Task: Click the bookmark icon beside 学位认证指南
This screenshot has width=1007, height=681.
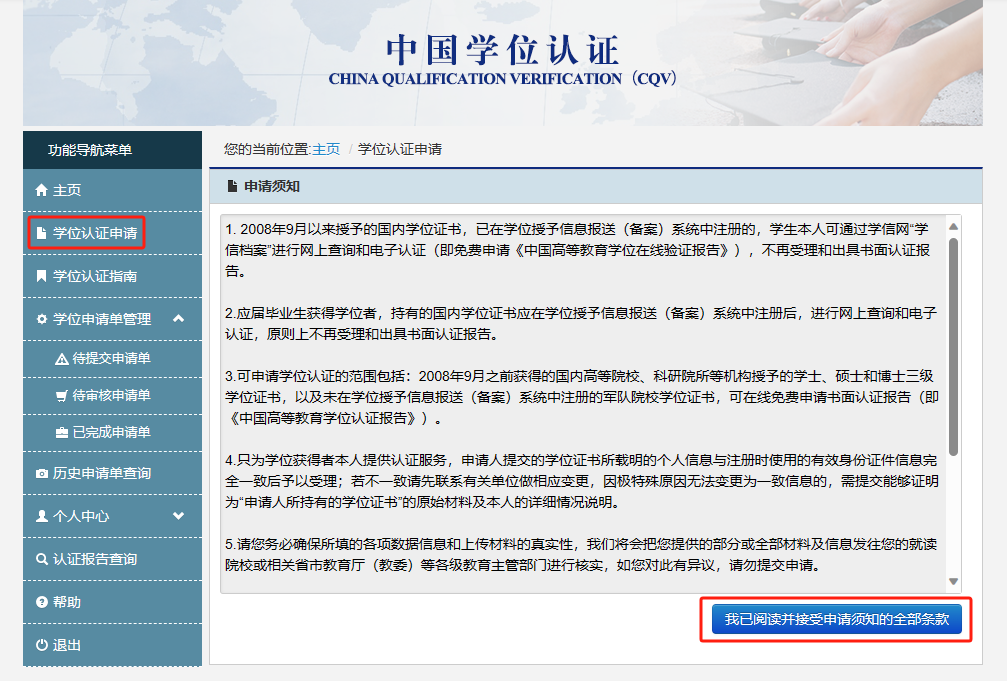Action: tap(41, 276)
